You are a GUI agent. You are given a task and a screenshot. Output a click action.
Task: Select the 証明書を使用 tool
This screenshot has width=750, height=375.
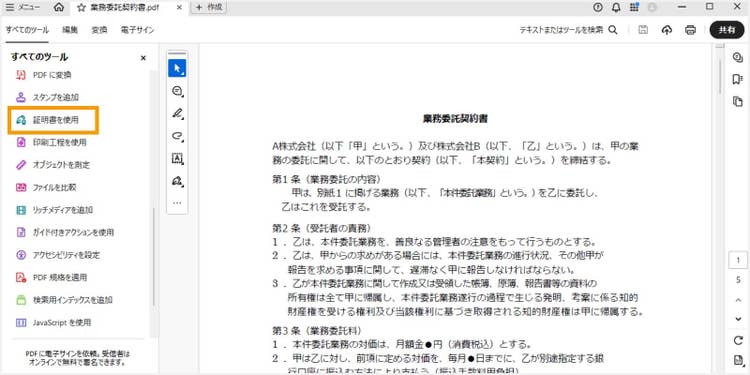54,120
